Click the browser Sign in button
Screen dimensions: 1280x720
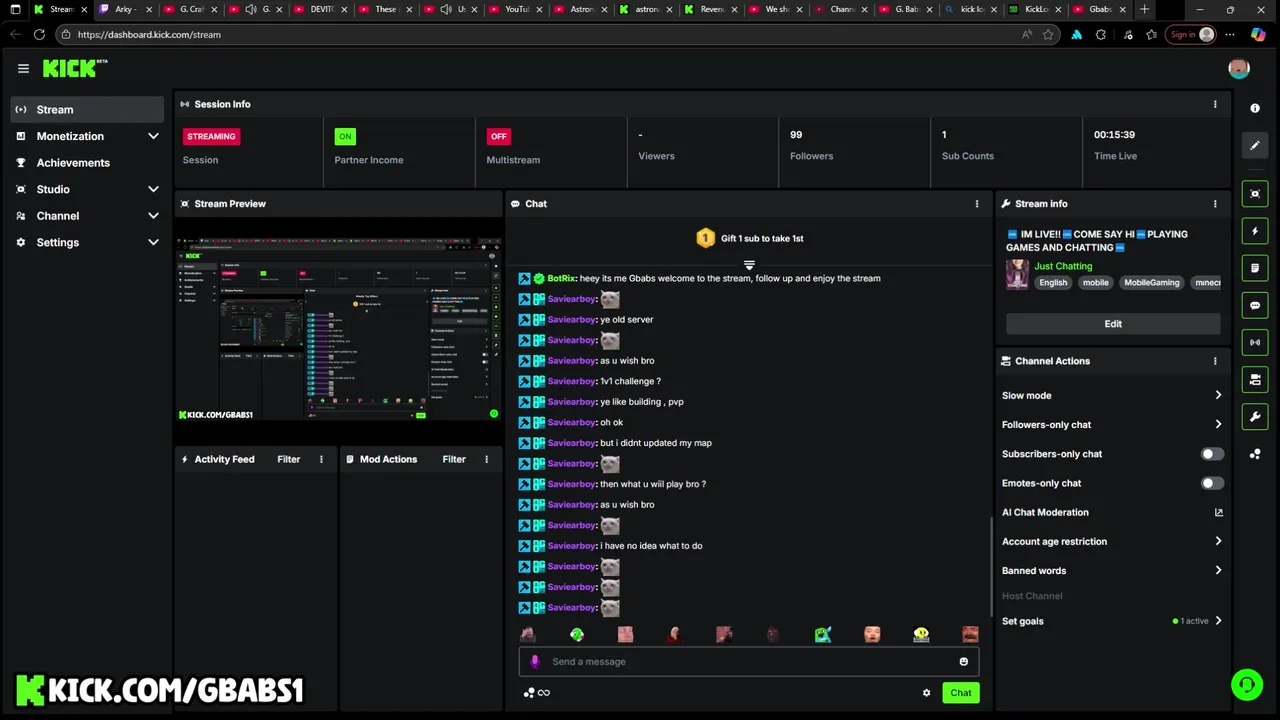coord(1192,34)
